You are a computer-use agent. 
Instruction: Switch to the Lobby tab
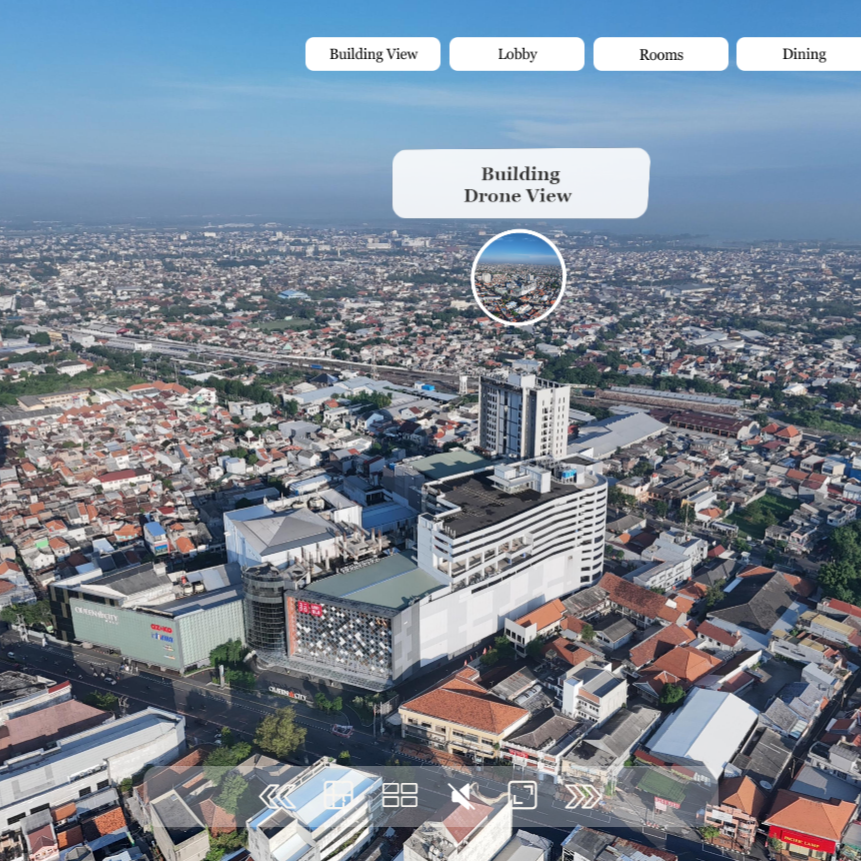point(516,54)
